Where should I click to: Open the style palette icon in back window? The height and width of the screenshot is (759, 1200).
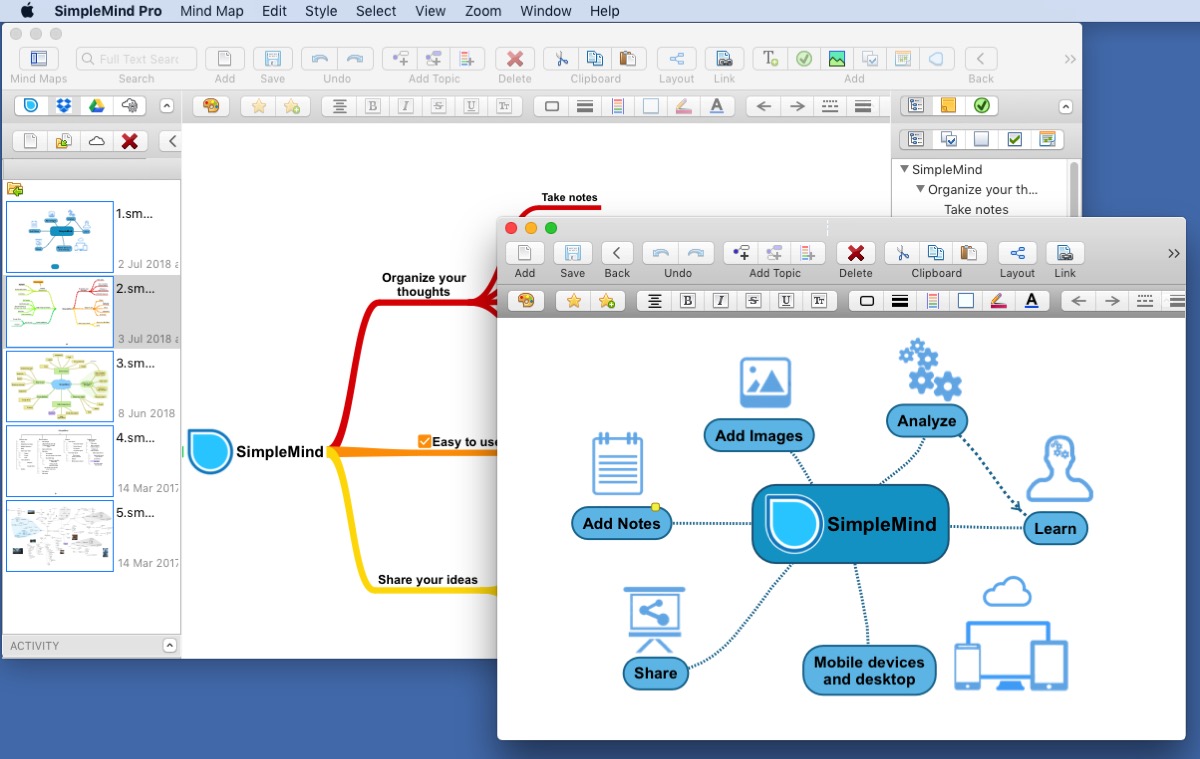click(x=210, y=106)
